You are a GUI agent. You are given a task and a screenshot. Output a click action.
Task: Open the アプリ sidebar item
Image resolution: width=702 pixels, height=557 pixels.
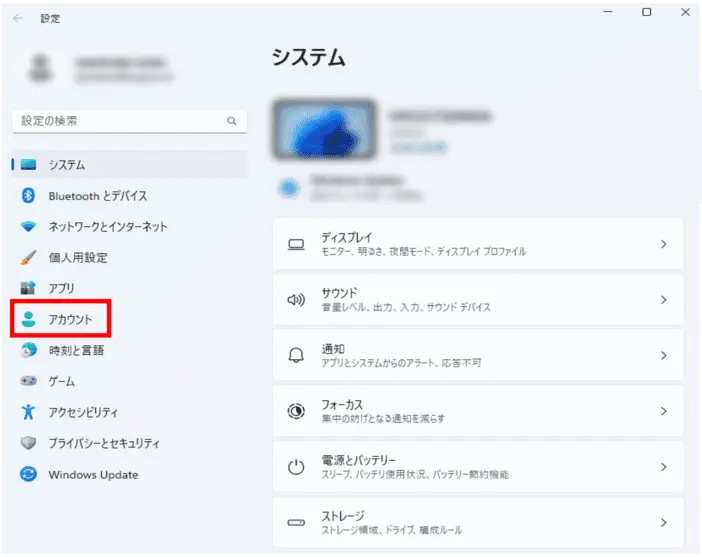(x=62, y=289)
